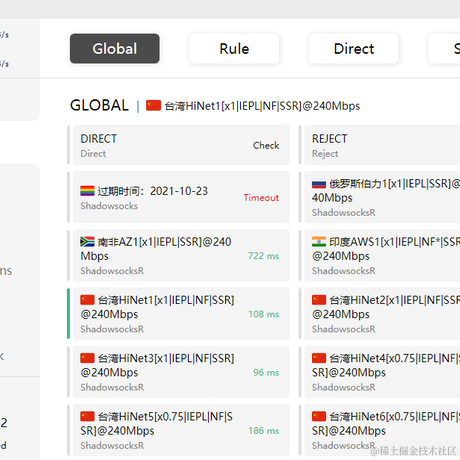Click the flag icon on 台湾HiNet4 card
Screen dimensions: 460x460
click(x=319, y=358)
